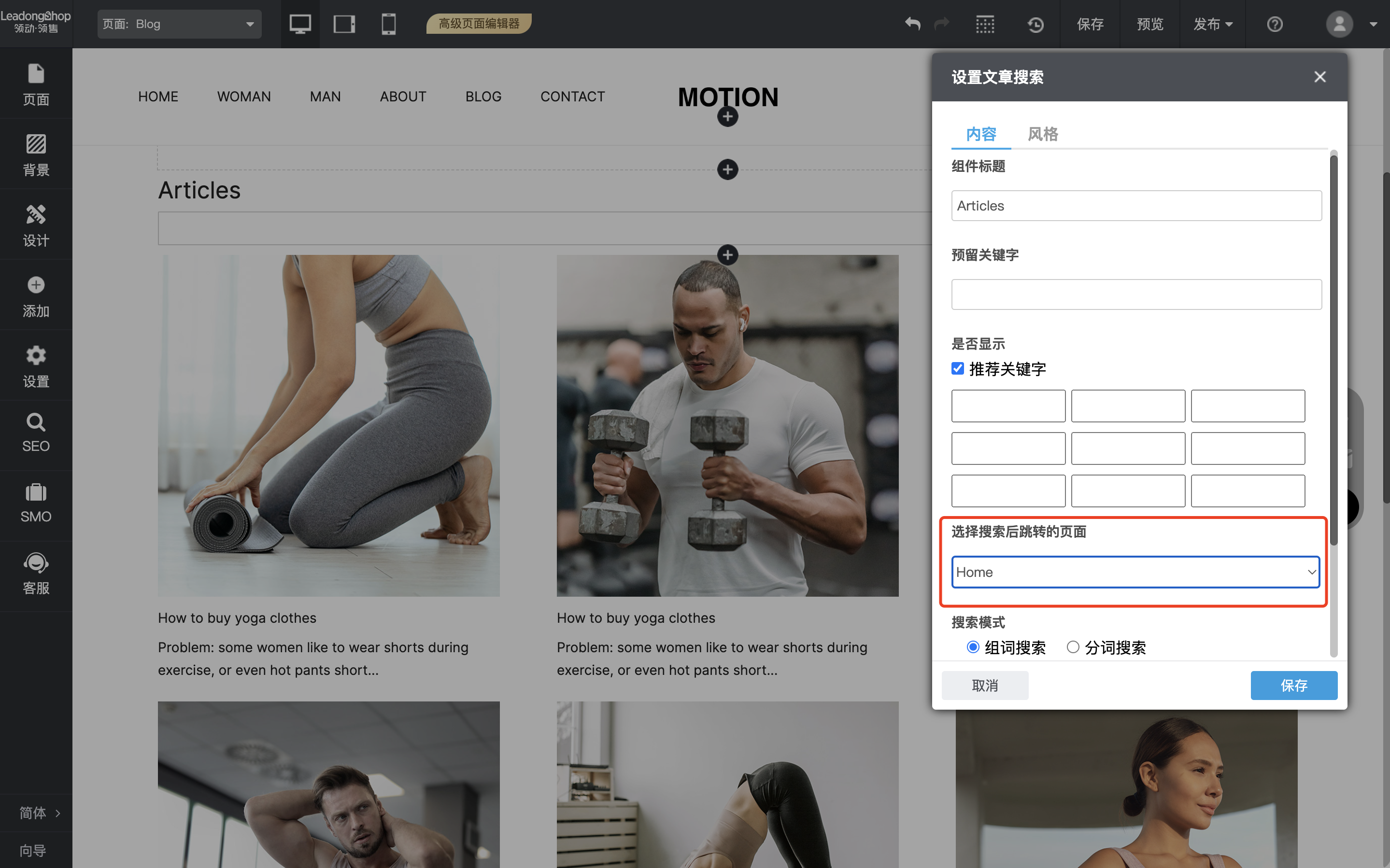
Task: Open the 背景 background panel
Action: click(36, 154)
